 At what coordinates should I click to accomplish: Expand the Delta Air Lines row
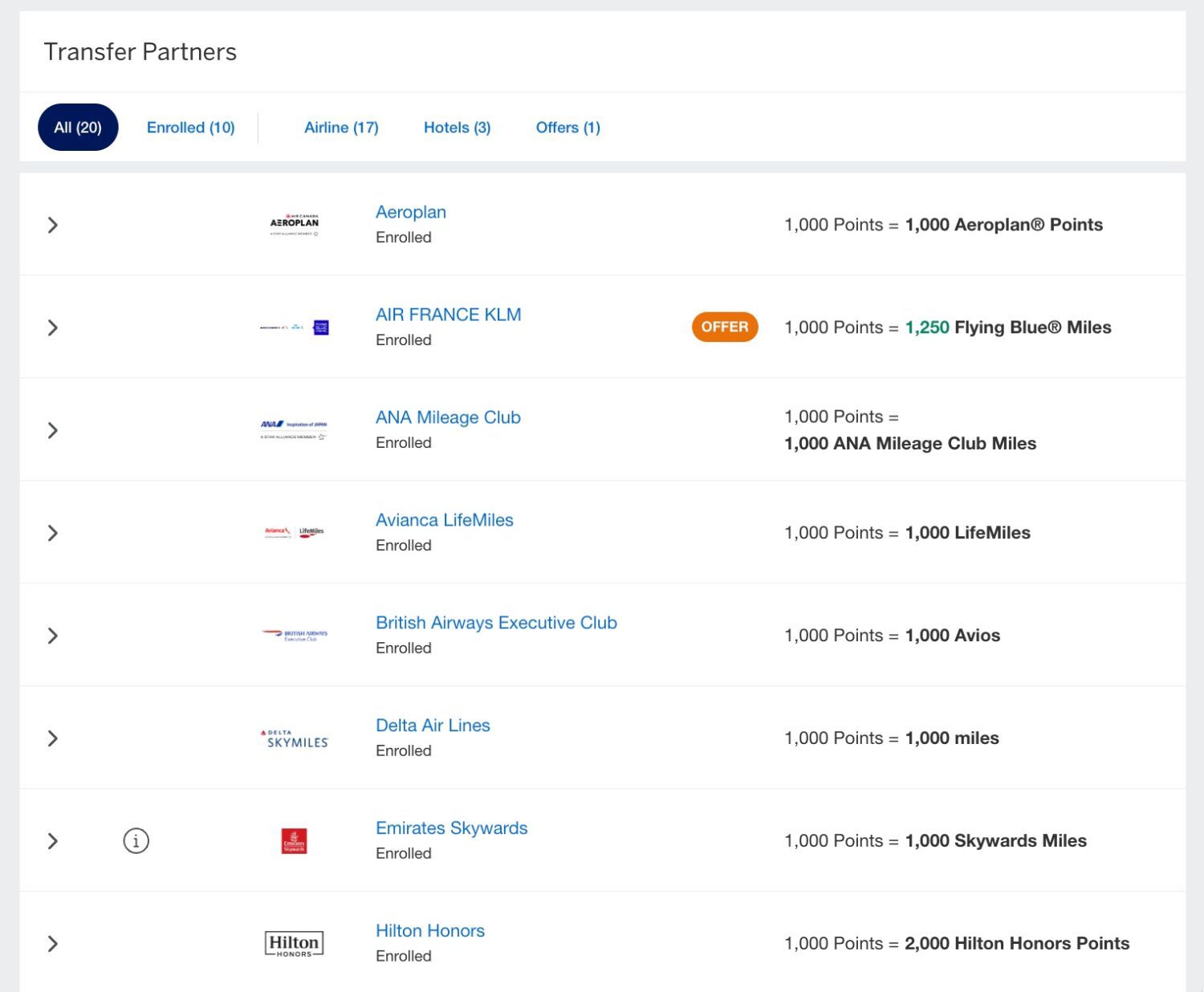click(53, 738)
